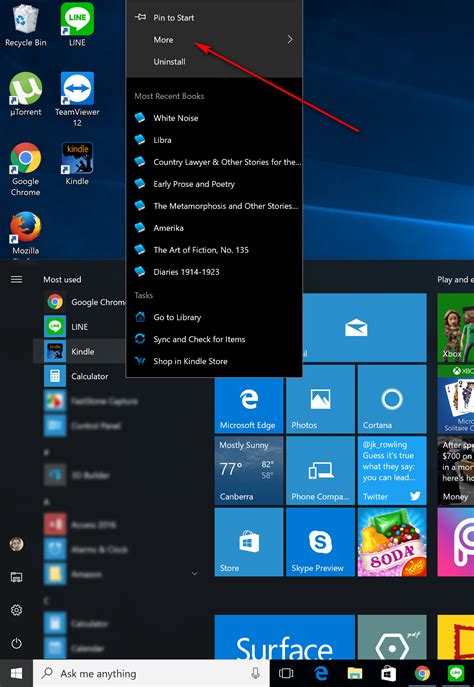Open LINE from taskbar
This screenshot has width=474, height=687.
click(456, 673)
